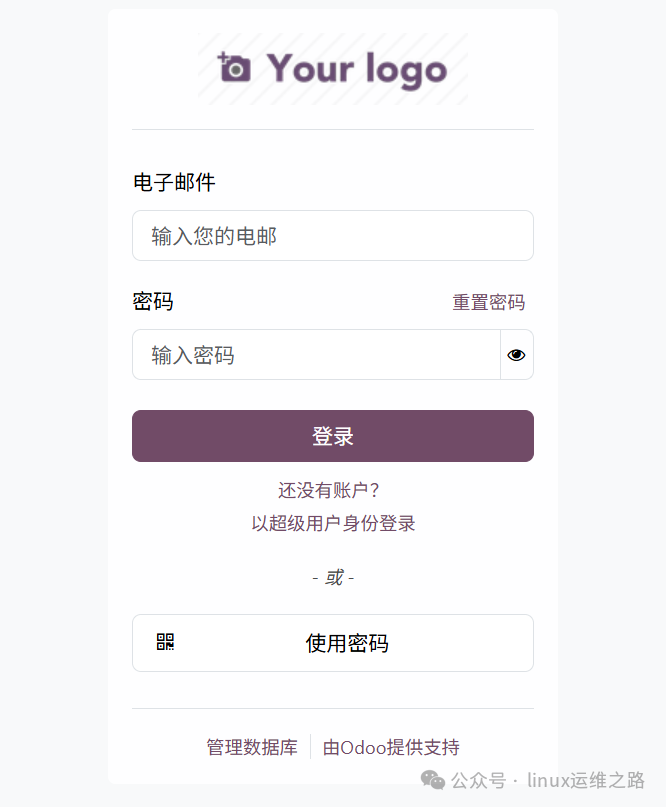Click the plus symbol on the camera logo
666x807 pixels.
pyautogui.click(x=222, y=56)
